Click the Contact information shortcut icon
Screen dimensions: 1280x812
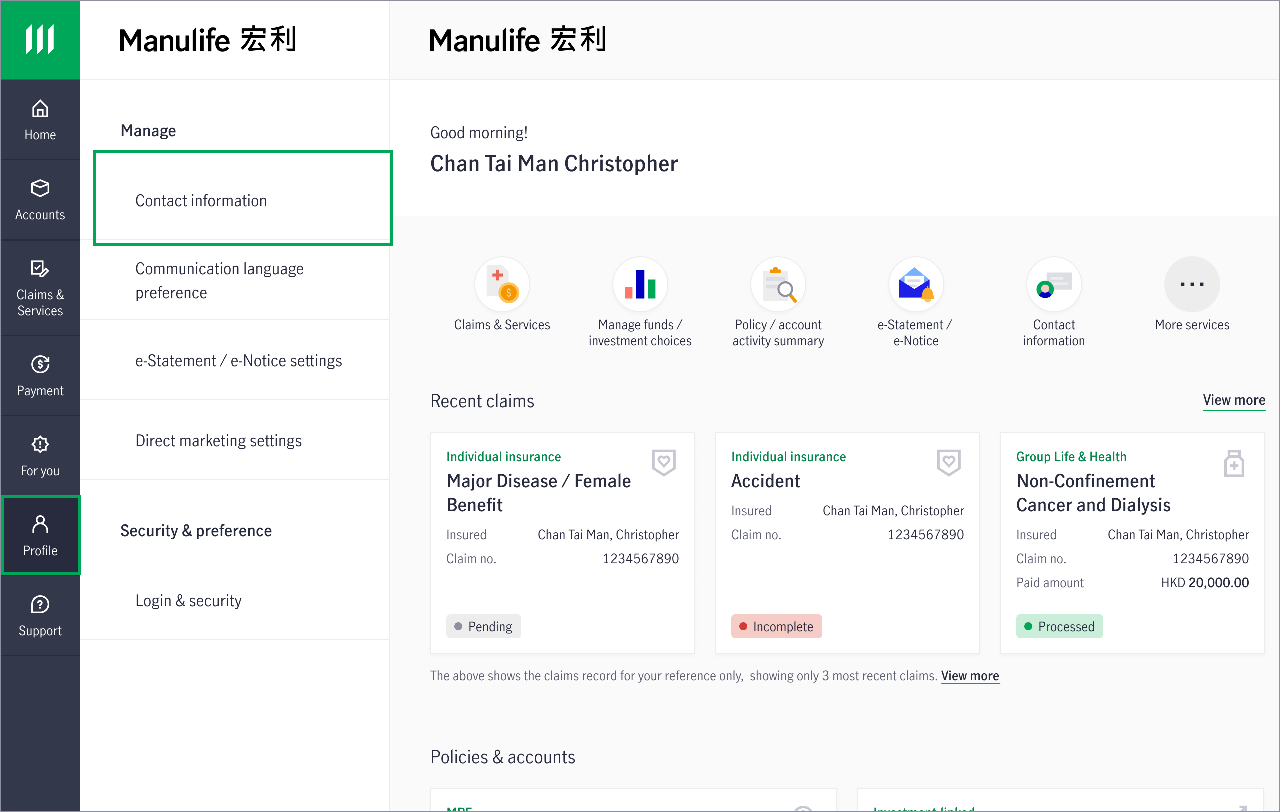(x=1054, y=285)
